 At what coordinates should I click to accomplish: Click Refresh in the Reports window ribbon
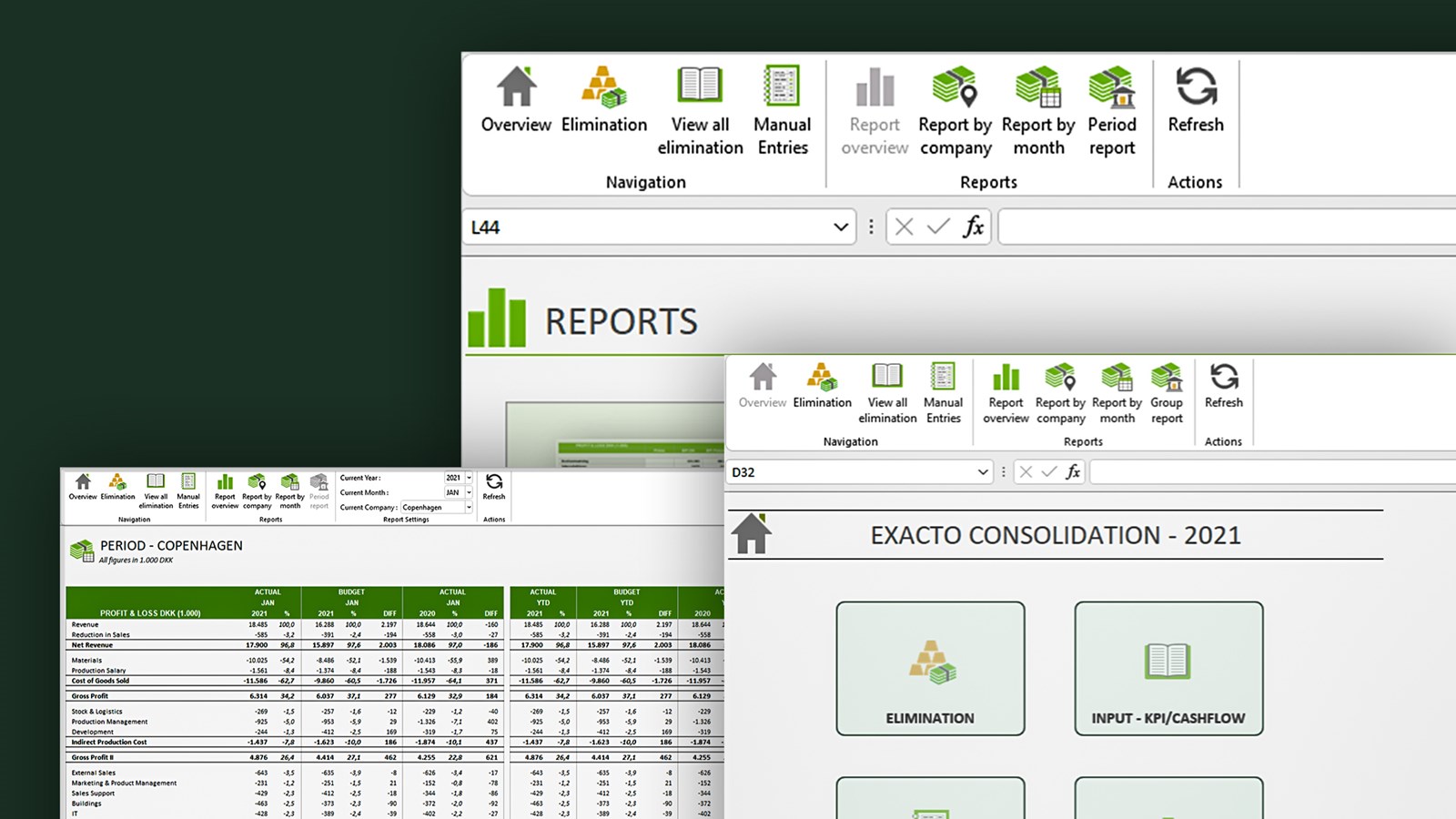click(1196, 100)
